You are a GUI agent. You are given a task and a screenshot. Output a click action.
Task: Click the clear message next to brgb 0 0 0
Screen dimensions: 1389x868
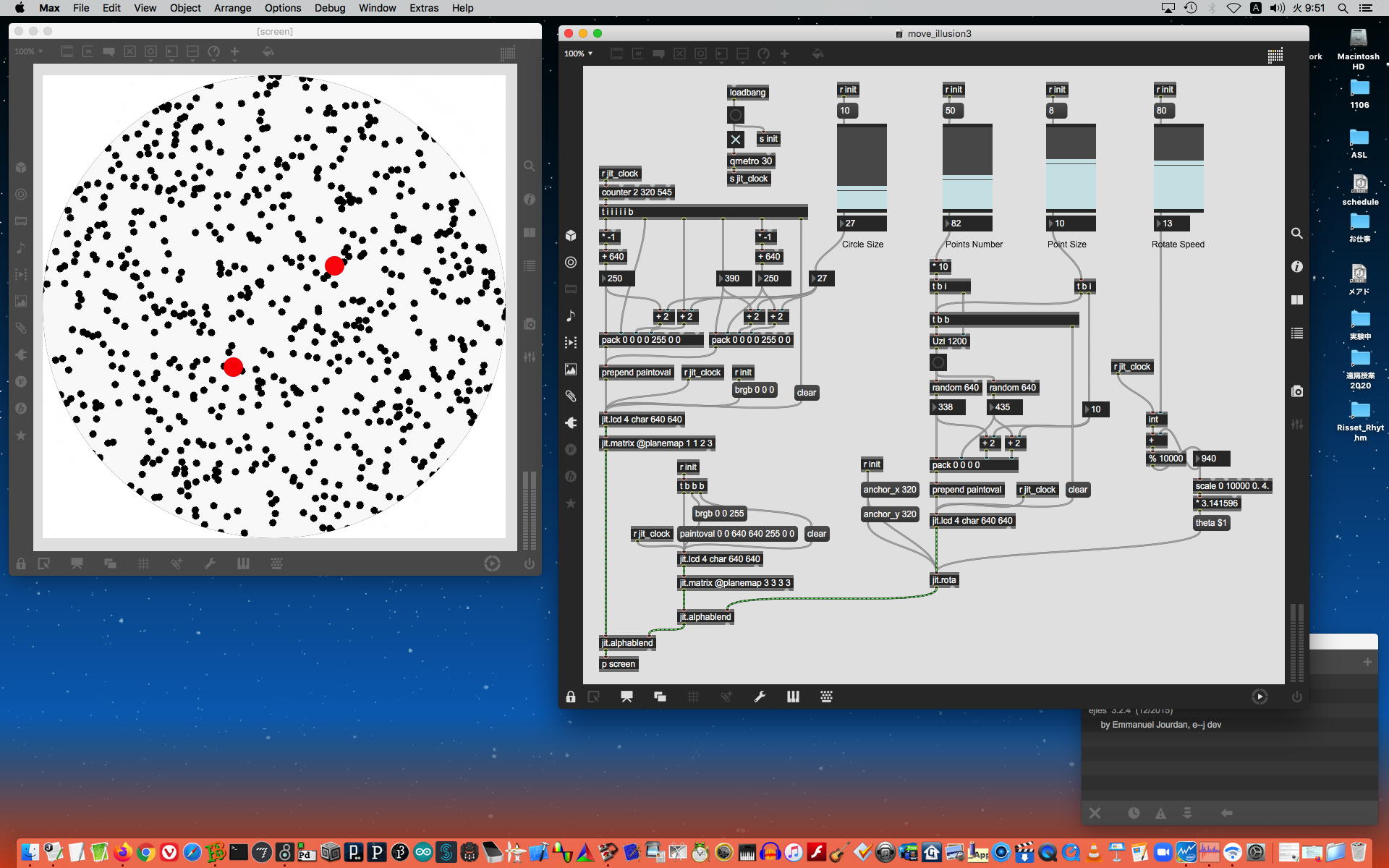pos(806,393)
